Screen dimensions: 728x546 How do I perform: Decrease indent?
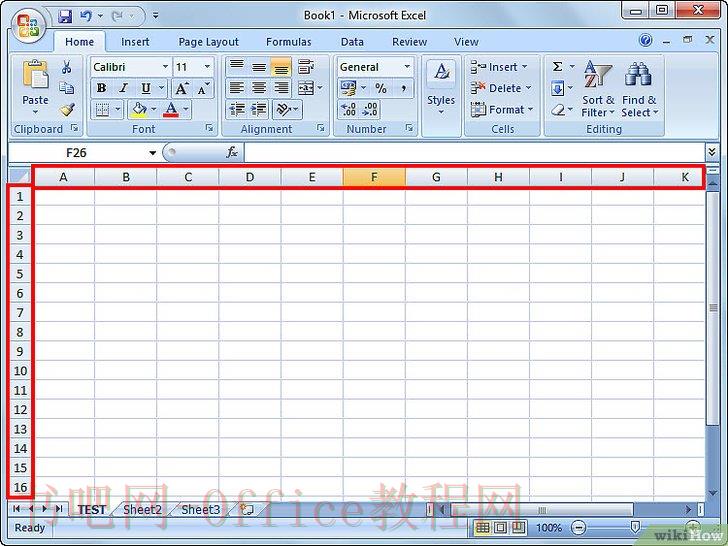[x=237, y=110]
